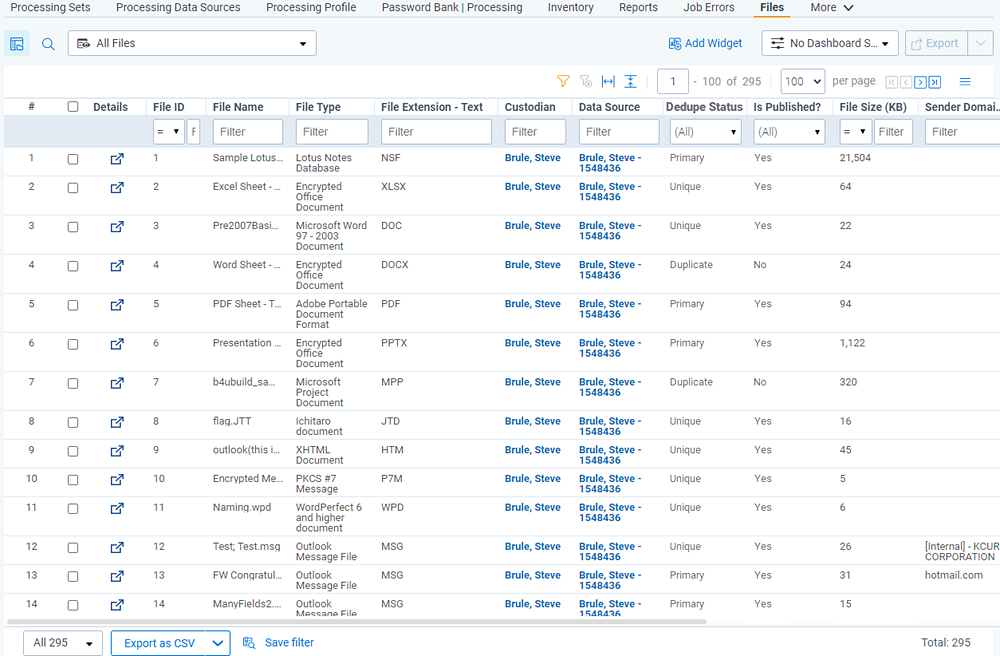
Task: Click the clear all filters icon
Action: coord(585,81)
